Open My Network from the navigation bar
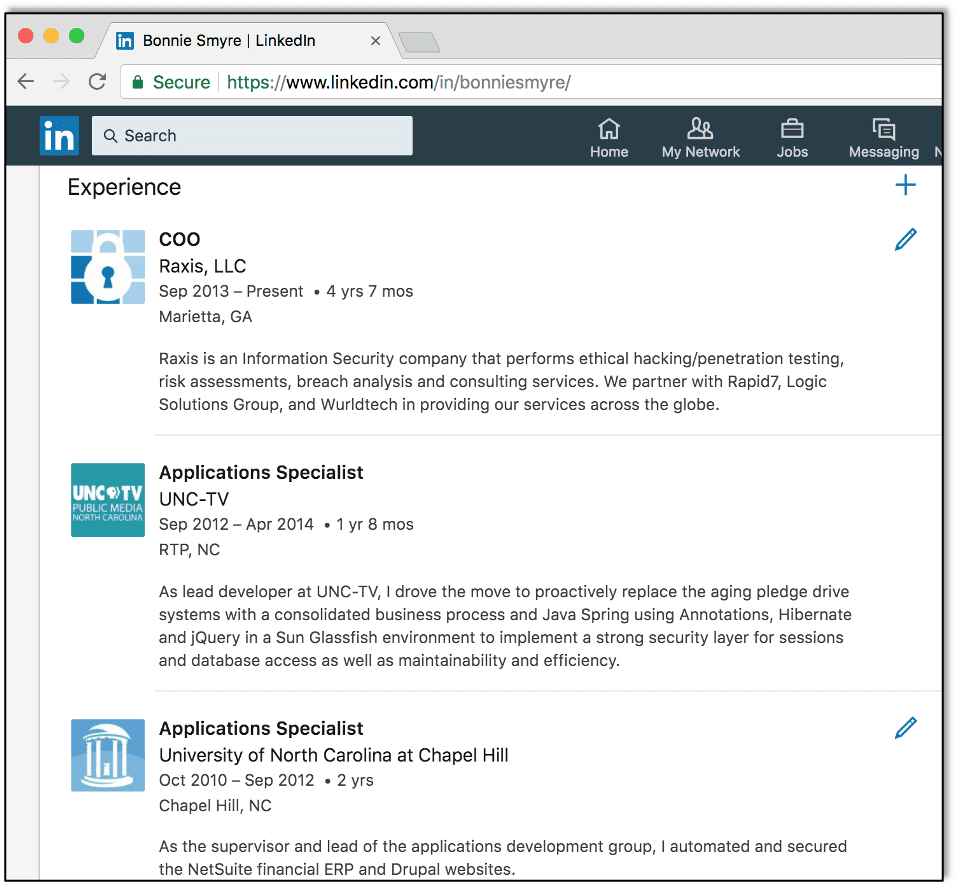956x886 pixels. point(700,136)
